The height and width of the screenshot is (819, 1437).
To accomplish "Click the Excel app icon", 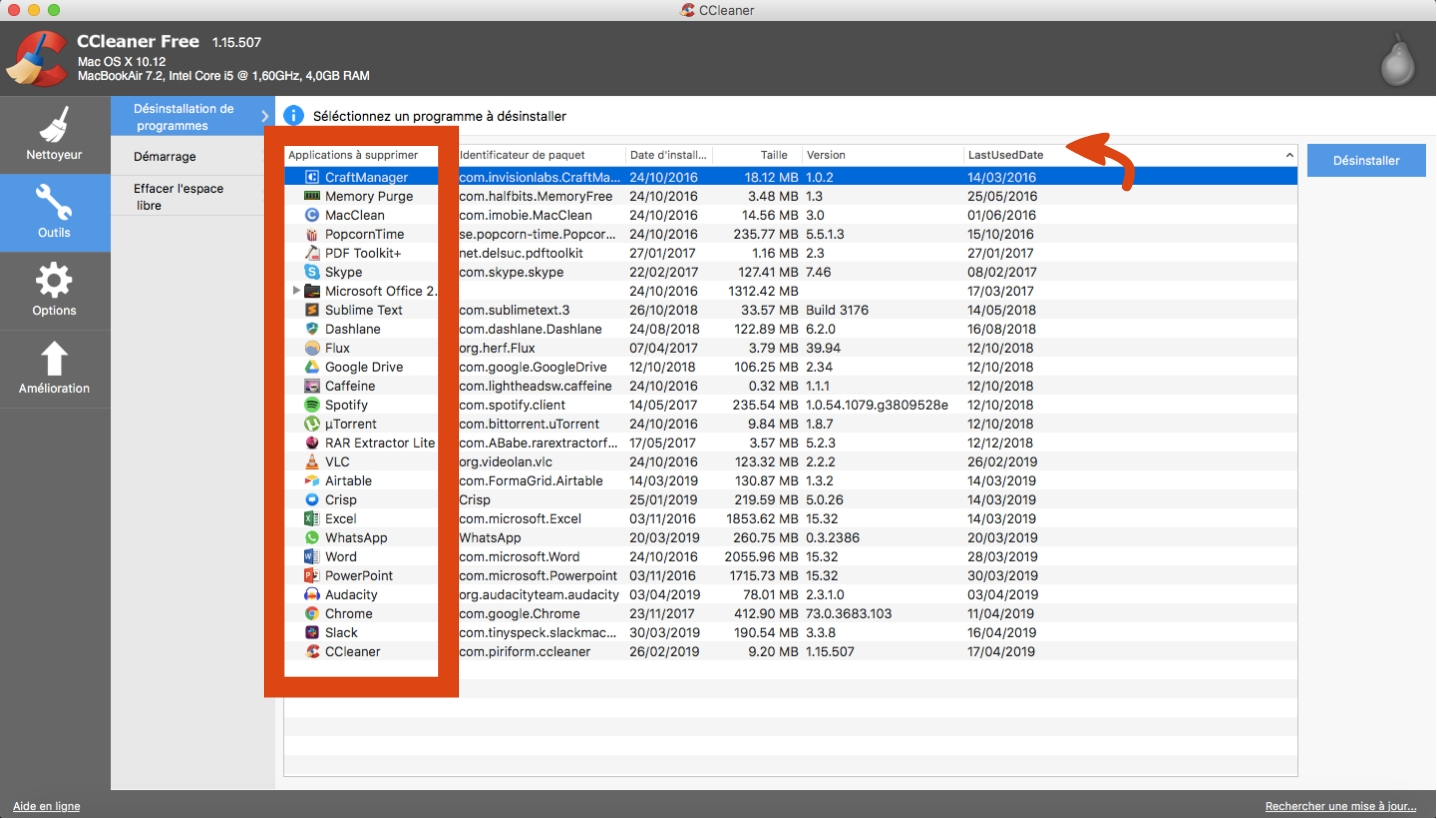I will click(311, 519).
